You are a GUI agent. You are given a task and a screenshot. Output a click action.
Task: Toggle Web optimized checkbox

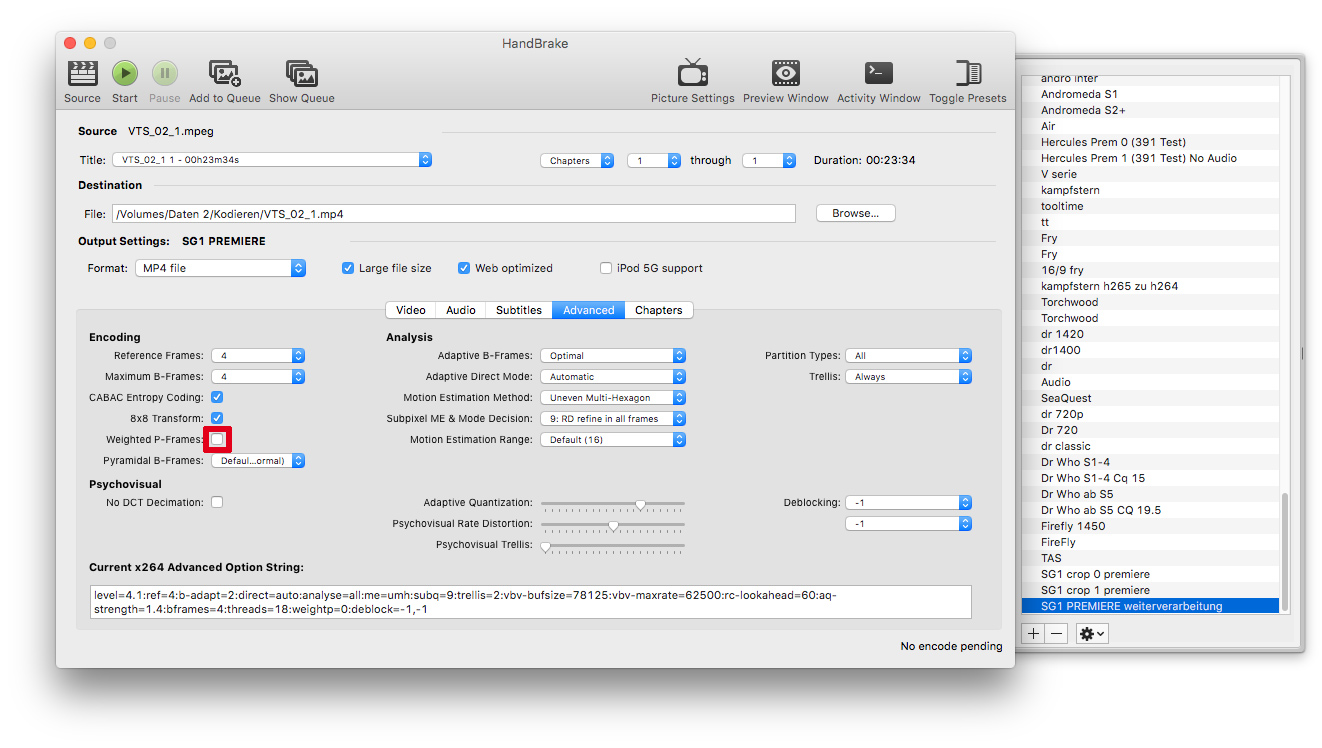coord(464,268)
